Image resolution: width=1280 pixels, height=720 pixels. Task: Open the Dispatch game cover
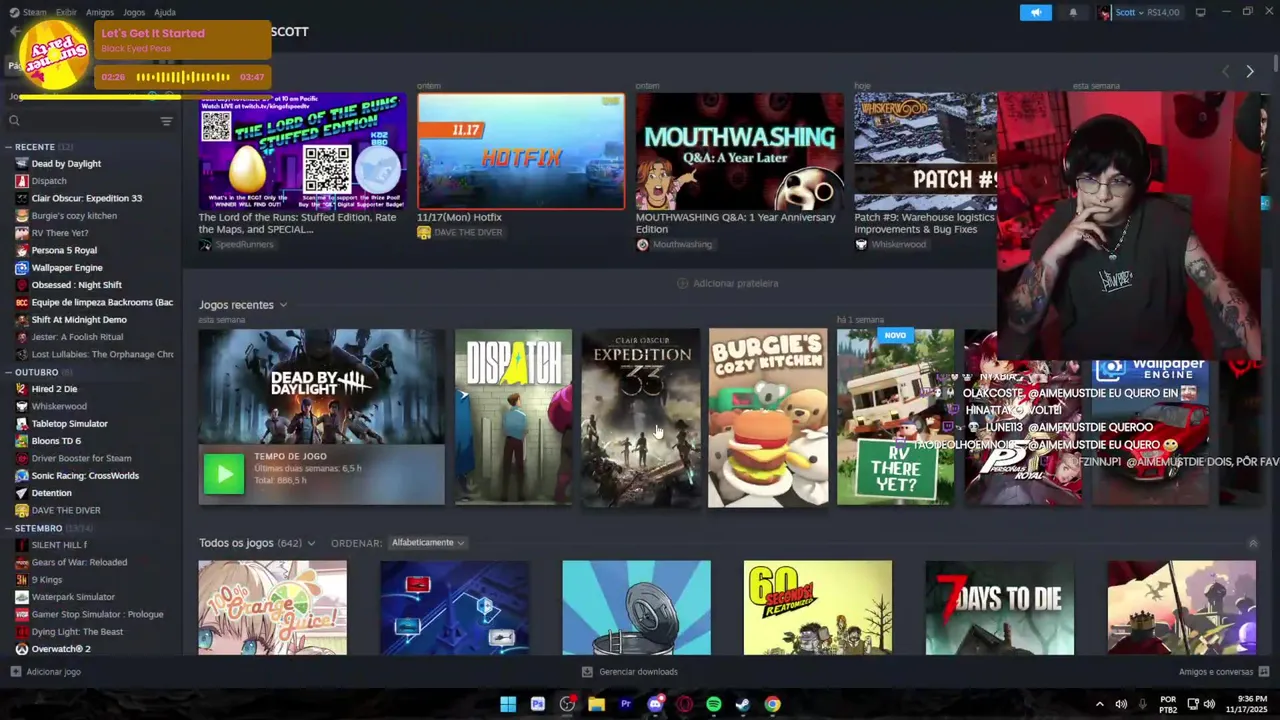pyautogui.click(x=513, y=418)
